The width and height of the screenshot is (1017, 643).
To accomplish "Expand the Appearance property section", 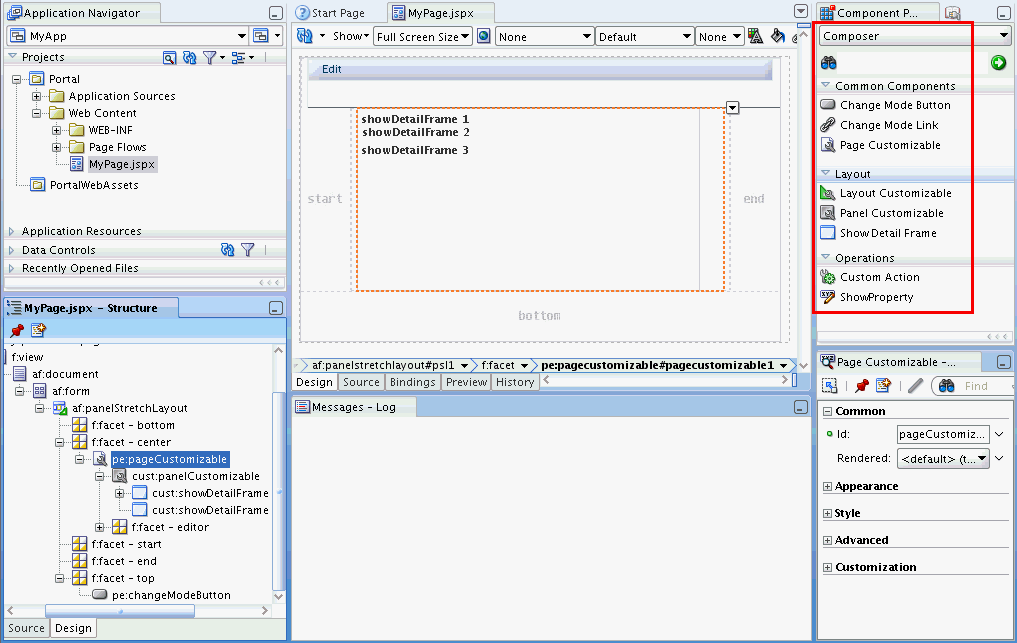I will (828, 487).
